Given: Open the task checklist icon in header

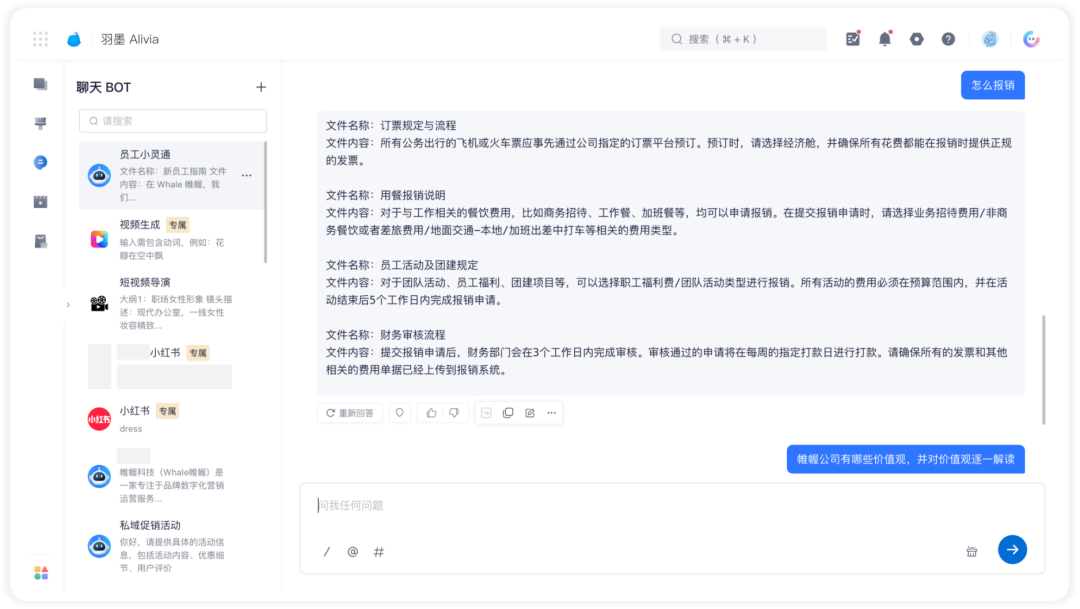Looking at the screenshot, I should tap(853, 39).
